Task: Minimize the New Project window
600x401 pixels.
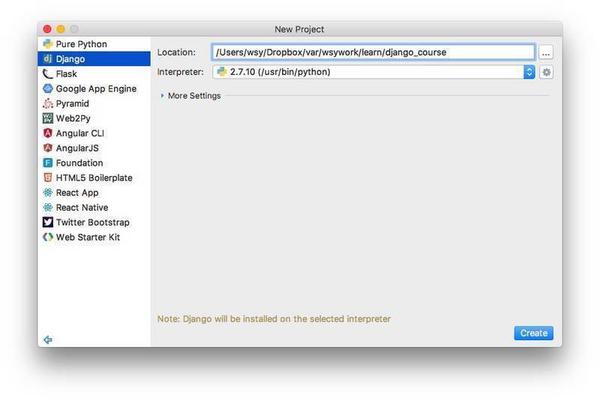Action: pyautogui.click(x=61, y=29)
